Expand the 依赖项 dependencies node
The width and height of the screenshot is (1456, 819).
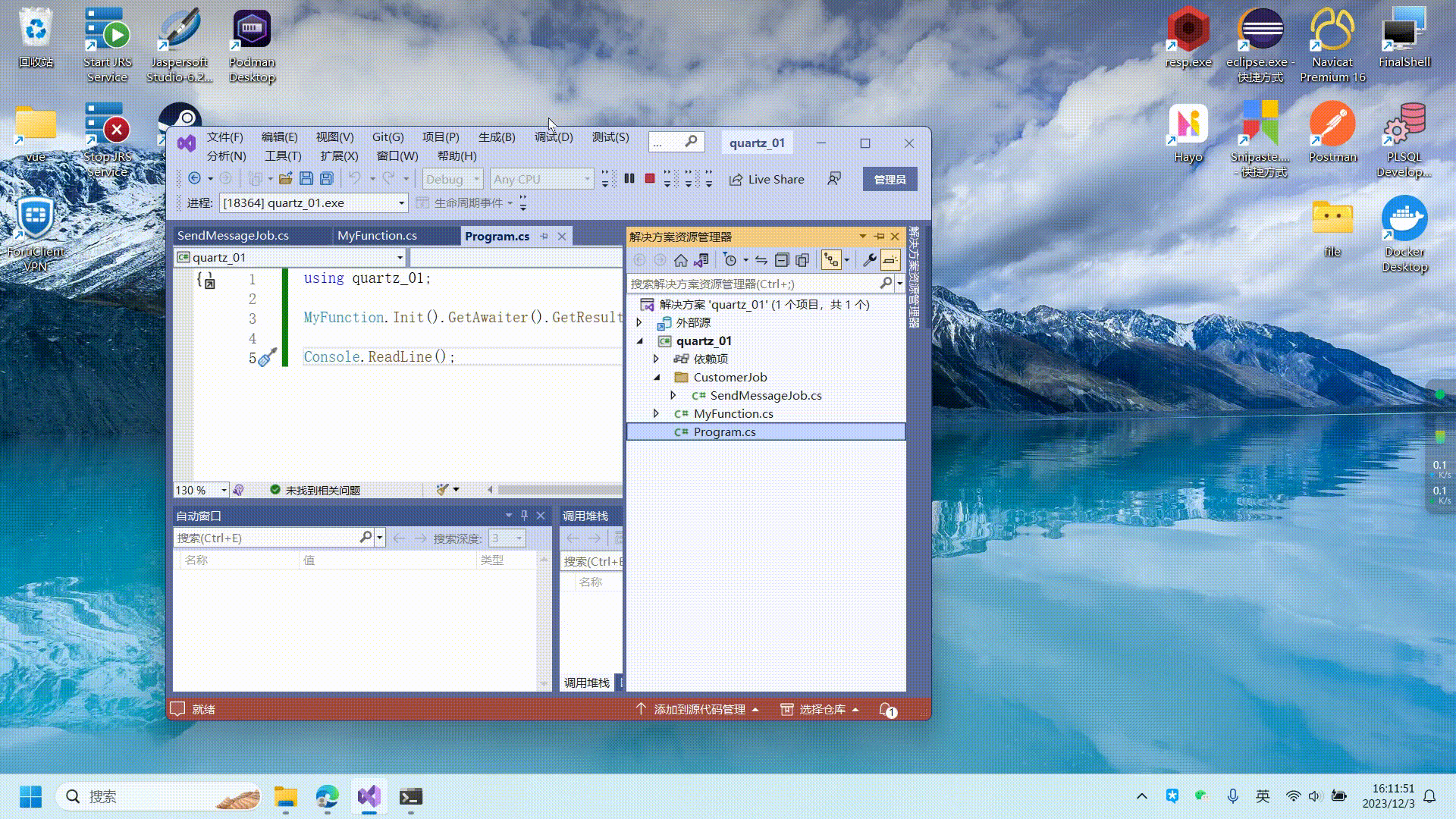tap(657, 359)
